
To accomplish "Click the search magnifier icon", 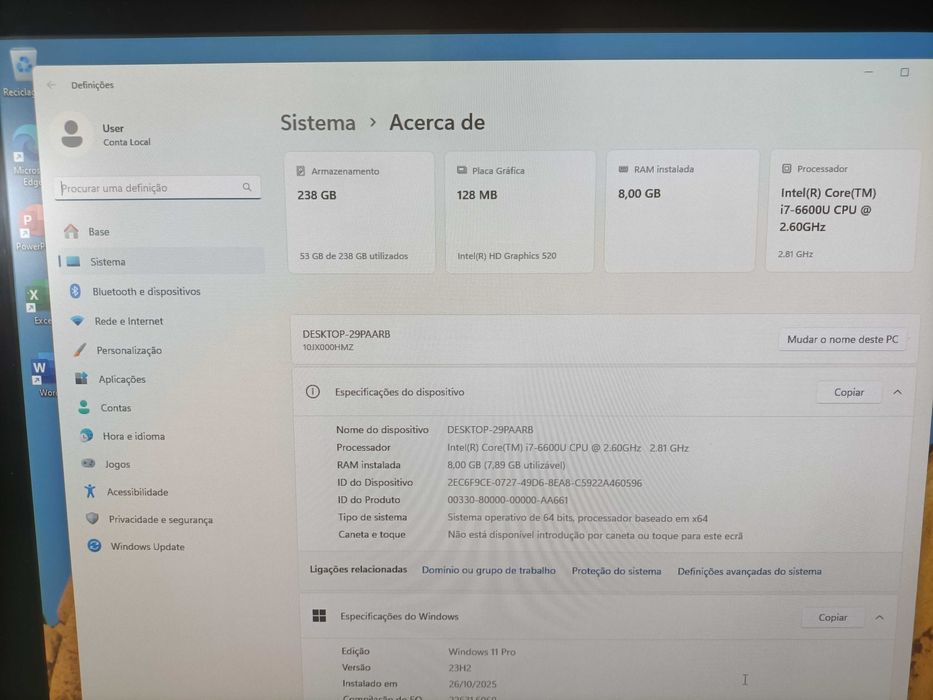I will [247, 187].
